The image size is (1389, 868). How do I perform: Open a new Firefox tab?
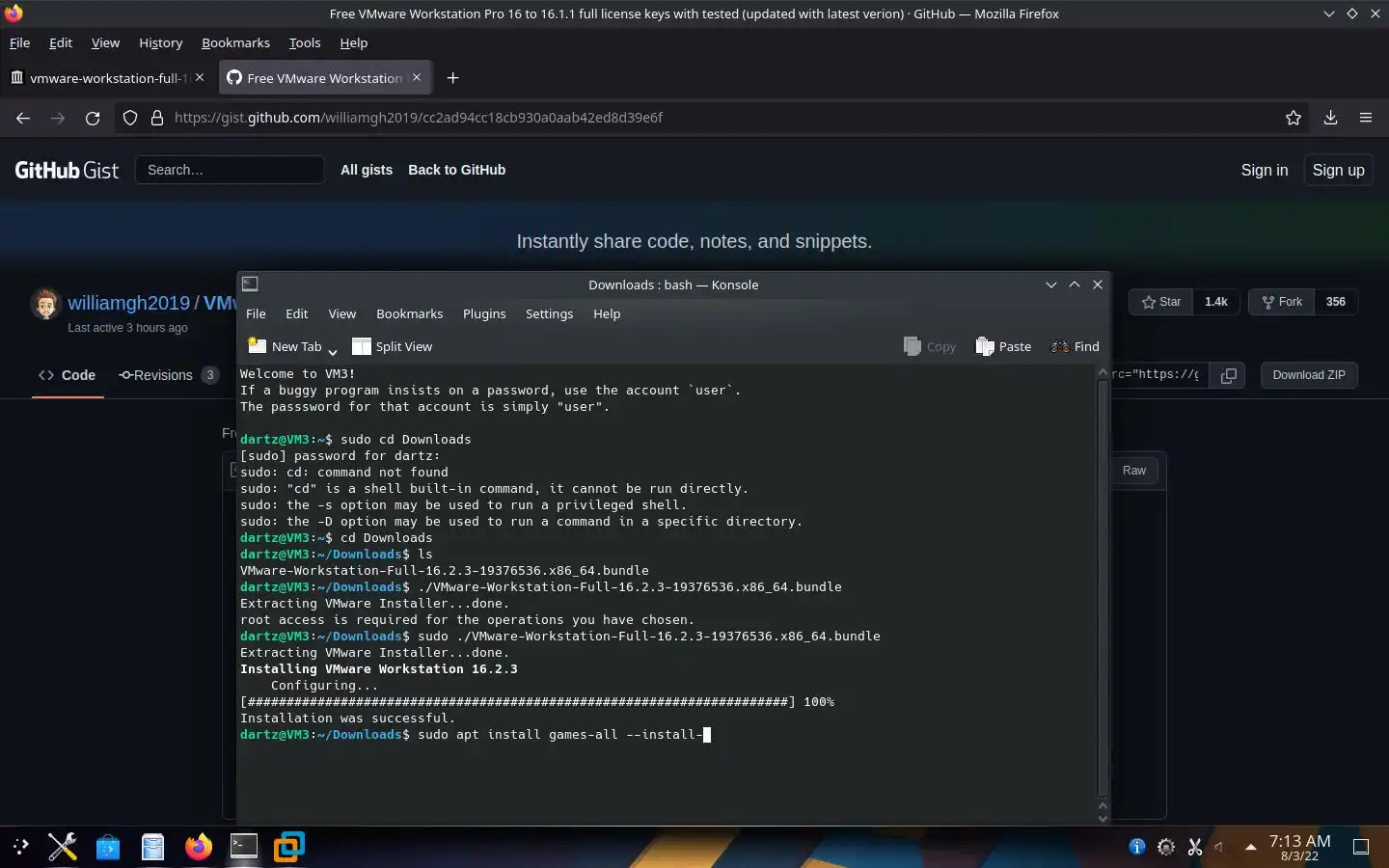pos(452,78)
